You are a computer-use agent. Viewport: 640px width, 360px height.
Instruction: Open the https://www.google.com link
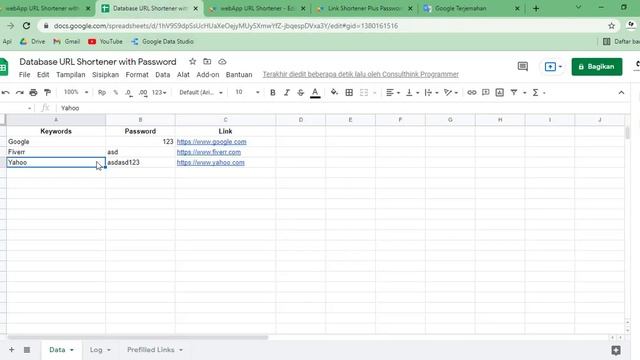(211, 142)
